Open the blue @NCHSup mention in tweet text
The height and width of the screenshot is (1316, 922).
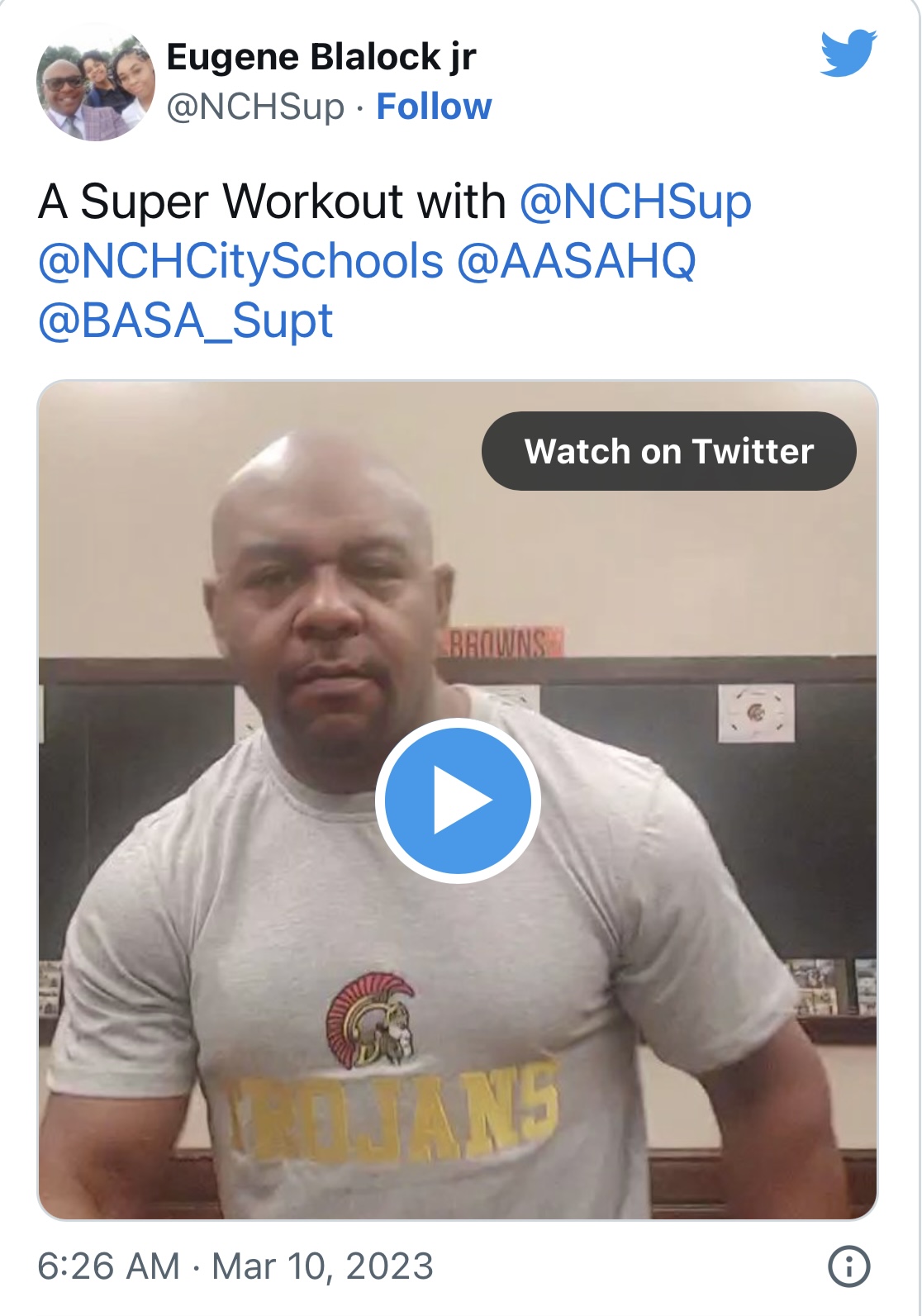[x=635, y=202]
